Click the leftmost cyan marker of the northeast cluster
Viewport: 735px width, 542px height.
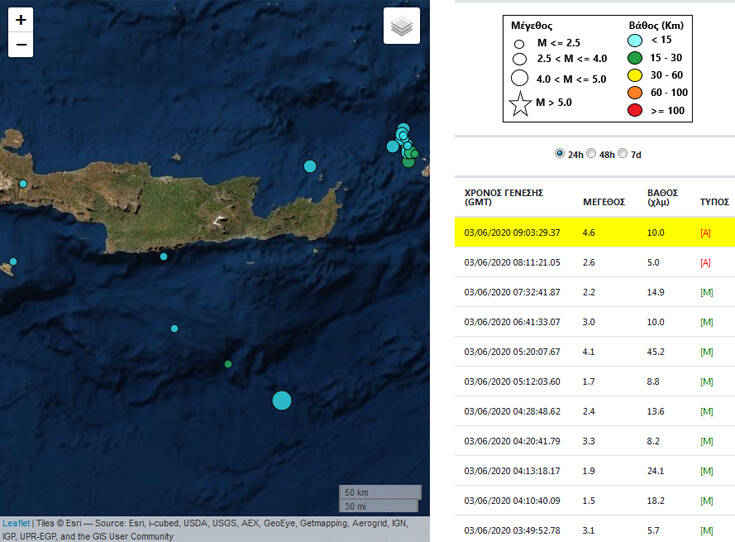pos(392,146)
